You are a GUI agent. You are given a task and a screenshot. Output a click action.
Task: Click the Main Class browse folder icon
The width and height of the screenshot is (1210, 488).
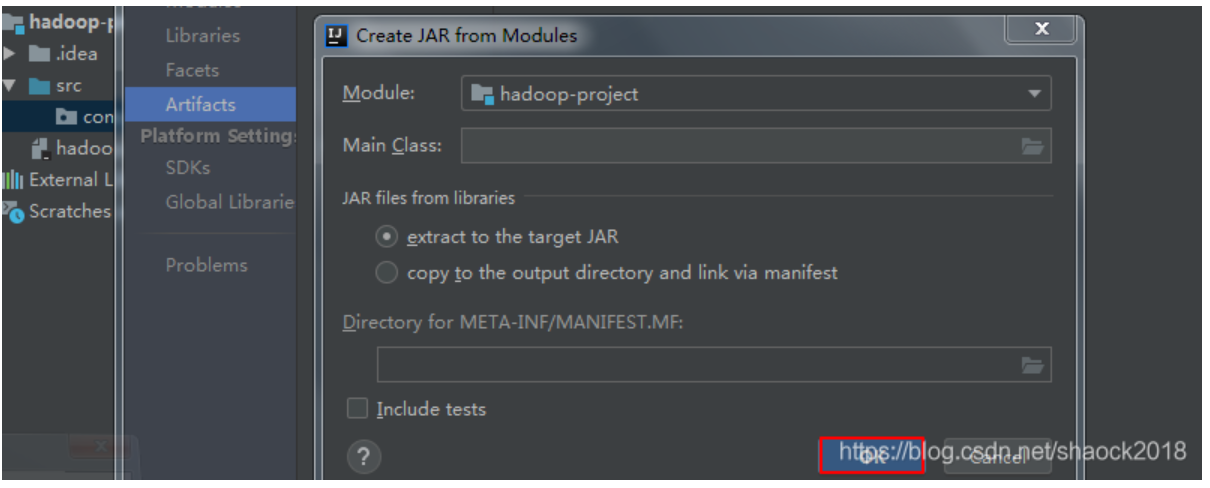click(x=1032, y=147)
